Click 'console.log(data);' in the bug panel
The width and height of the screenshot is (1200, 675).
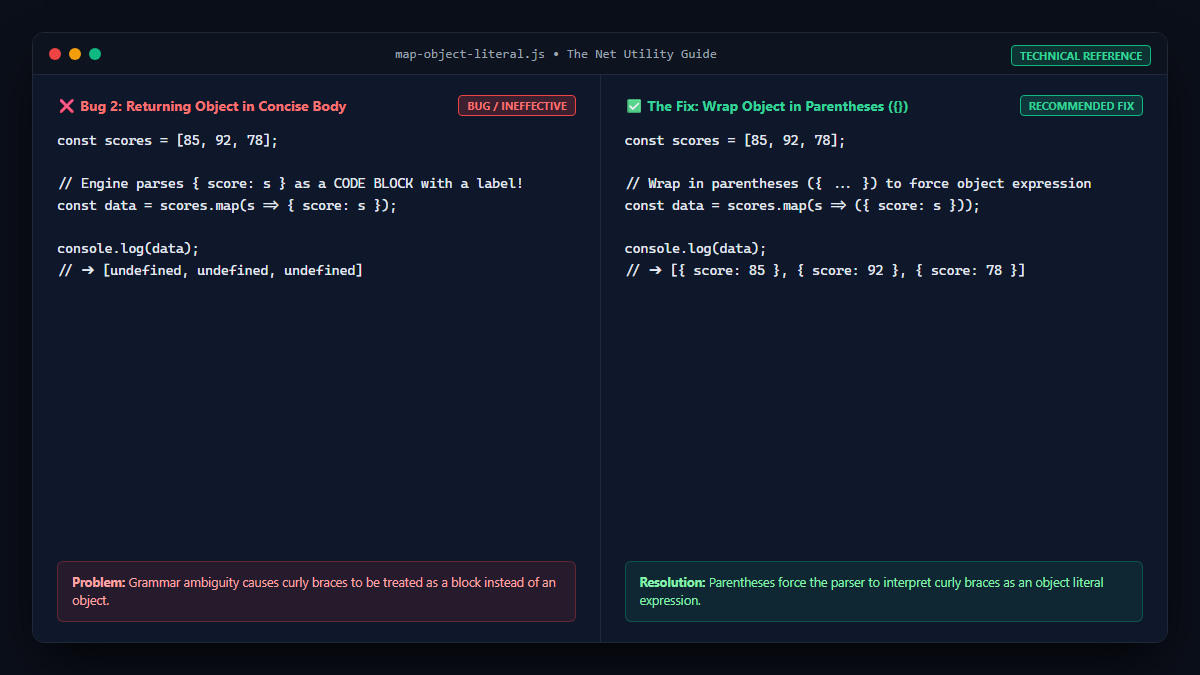[129, 248]
